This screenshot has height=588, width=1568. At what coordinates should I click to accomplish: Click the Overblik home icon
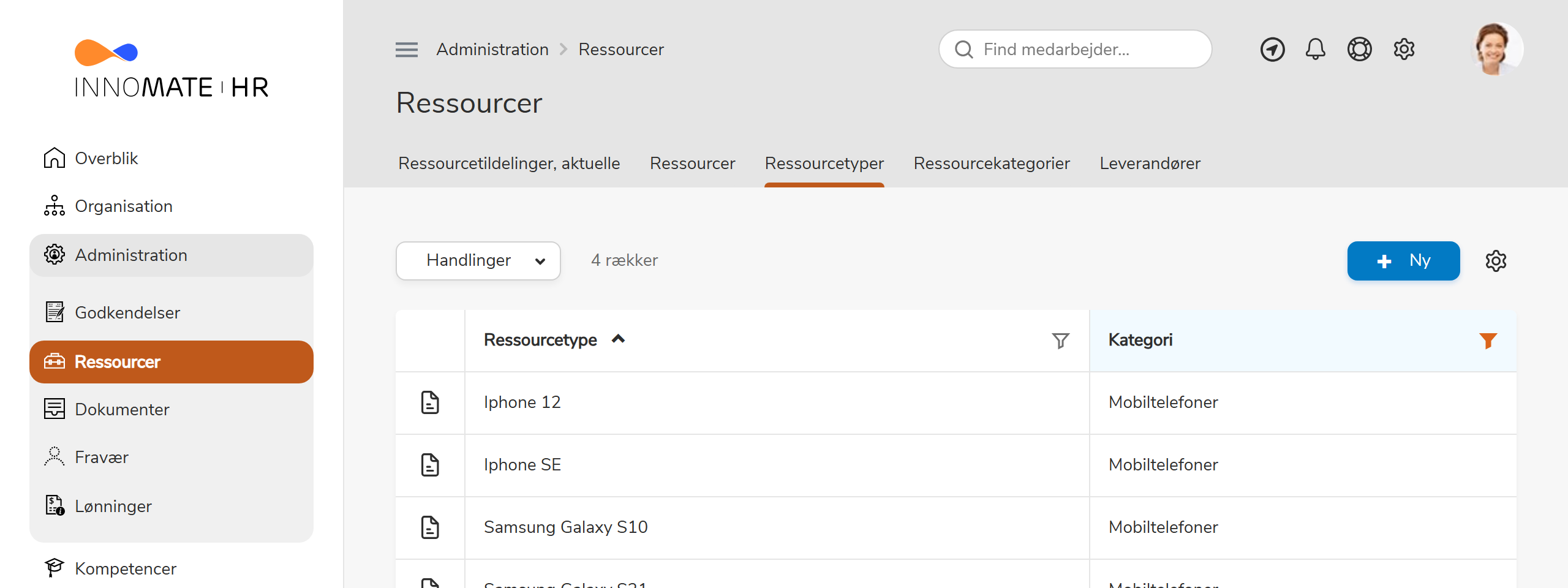[55, 158]
